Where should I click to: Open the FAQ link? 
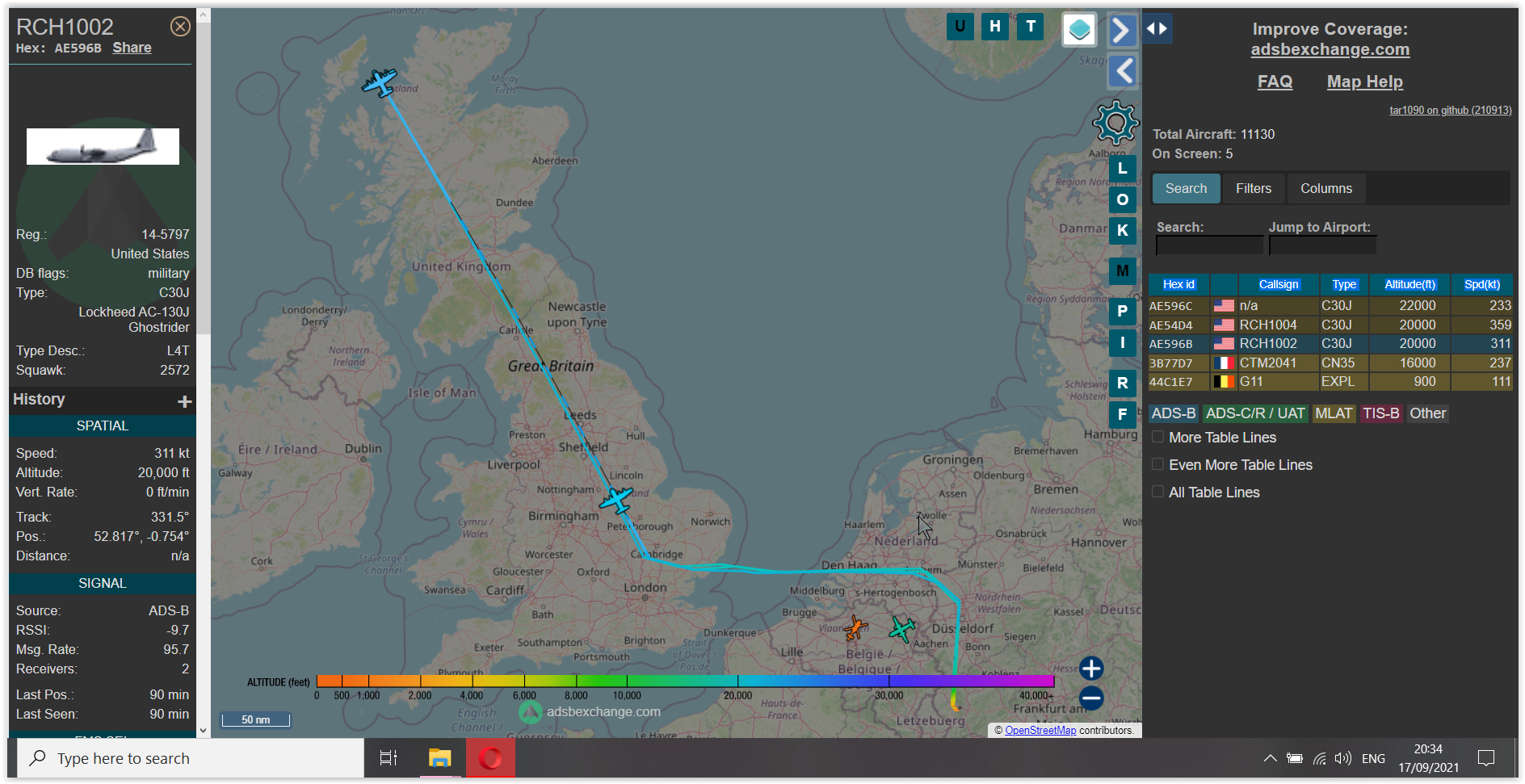(x=1275, y=82)
